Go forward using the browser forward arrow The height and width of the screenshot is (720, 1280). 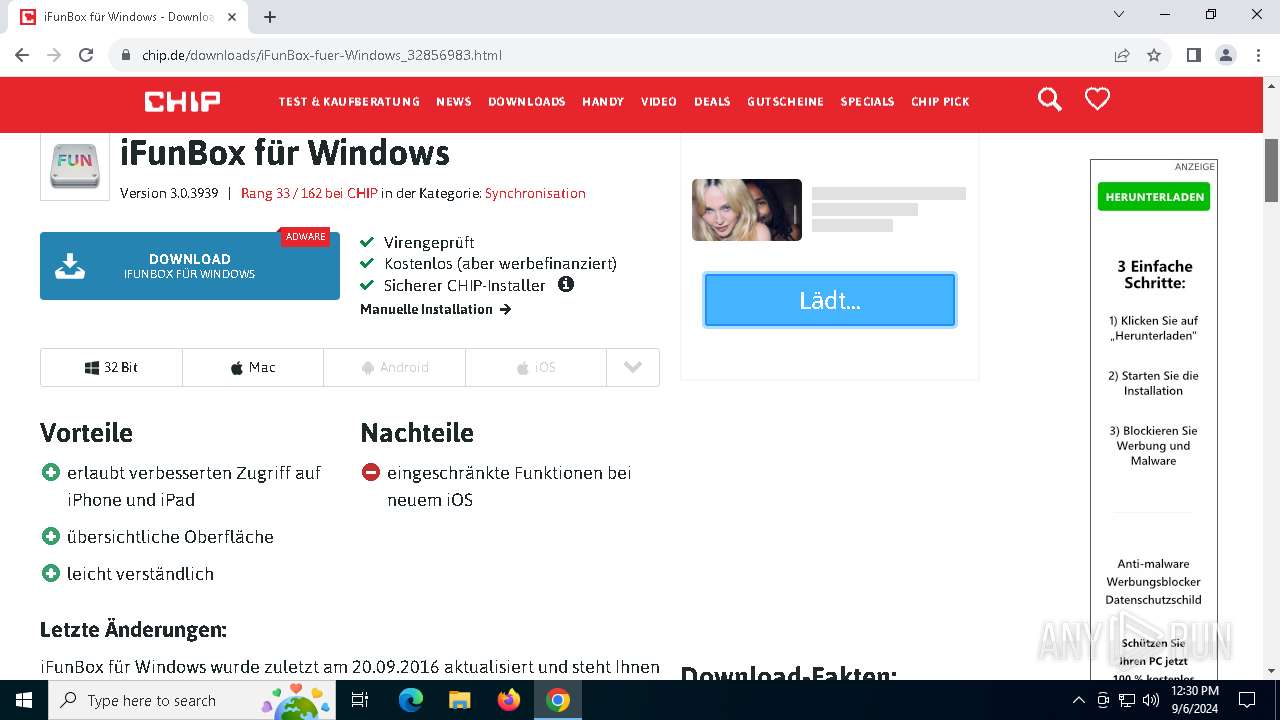click(54, 55)
